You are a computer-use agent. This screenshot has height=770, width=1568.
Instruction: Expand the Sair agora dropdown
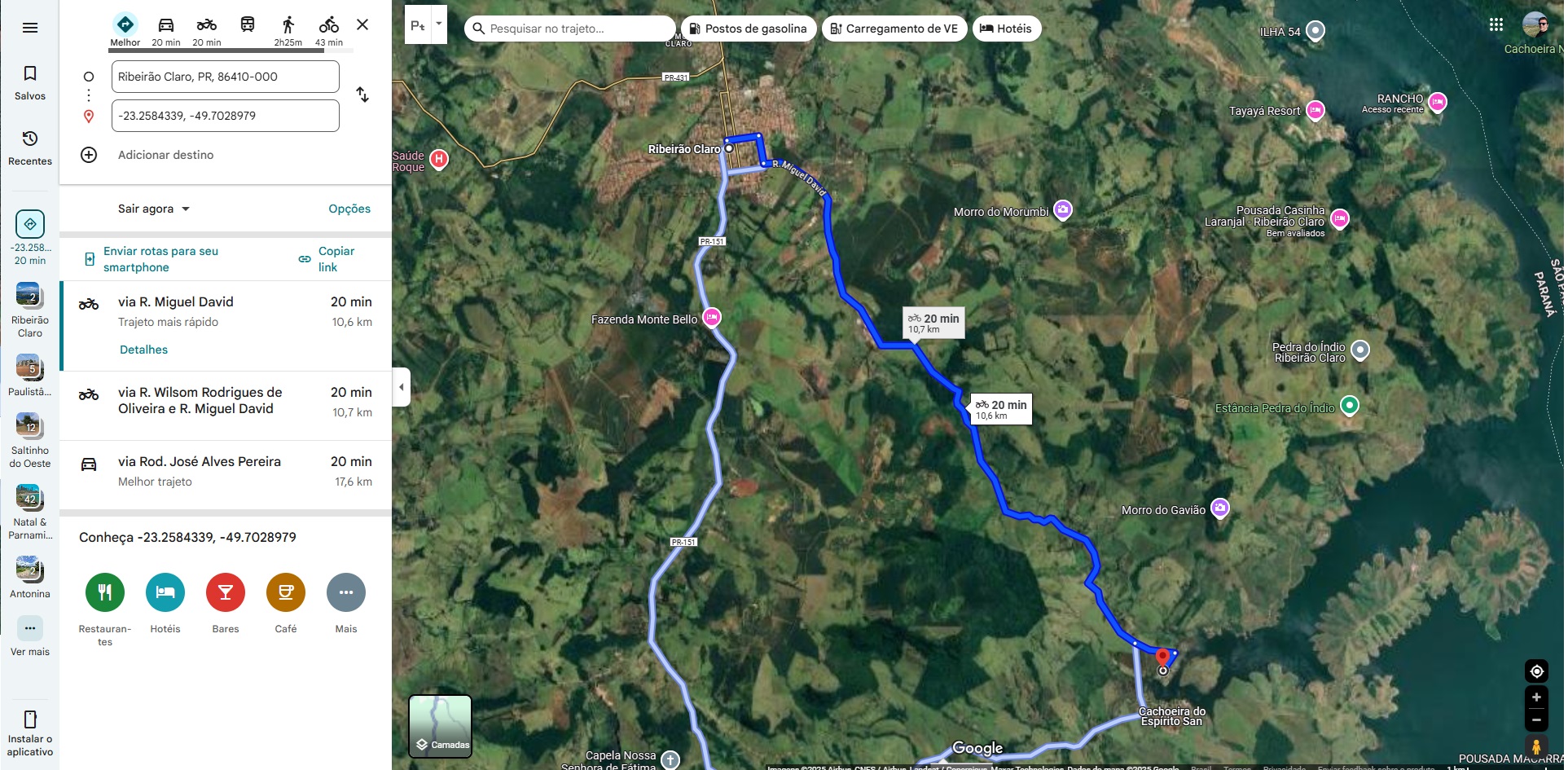point(154,209)
